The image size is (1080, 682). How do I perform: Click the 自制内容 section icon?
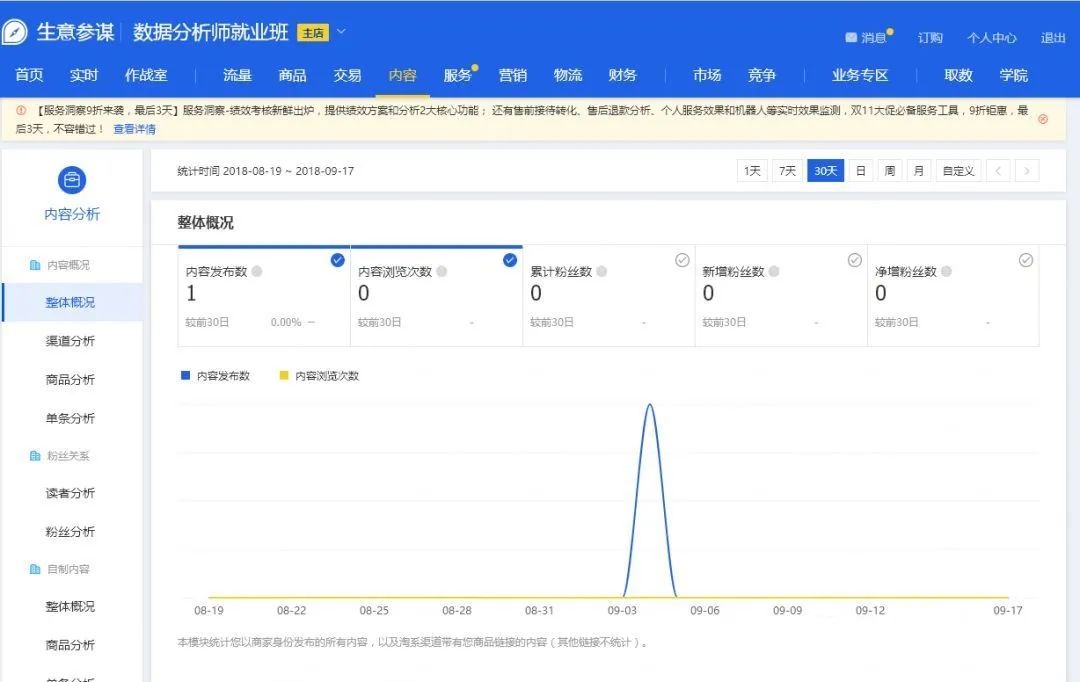point(34,568)
